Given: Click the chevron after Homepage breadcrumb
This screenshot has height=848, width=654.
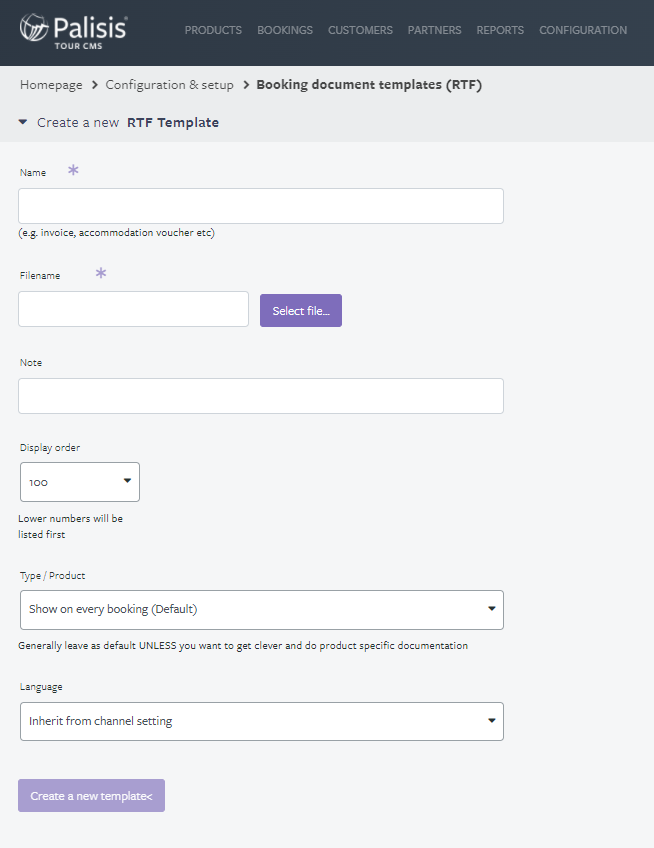Looking at the screenshot, I should click(x=95, y=85).
